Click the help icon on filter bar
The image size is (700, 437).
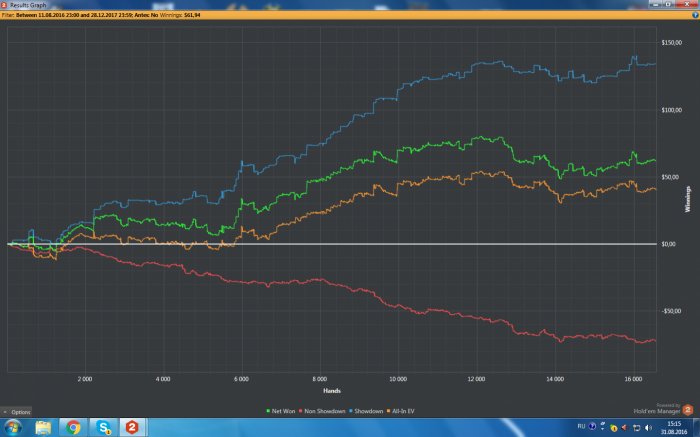click(695, 15)
